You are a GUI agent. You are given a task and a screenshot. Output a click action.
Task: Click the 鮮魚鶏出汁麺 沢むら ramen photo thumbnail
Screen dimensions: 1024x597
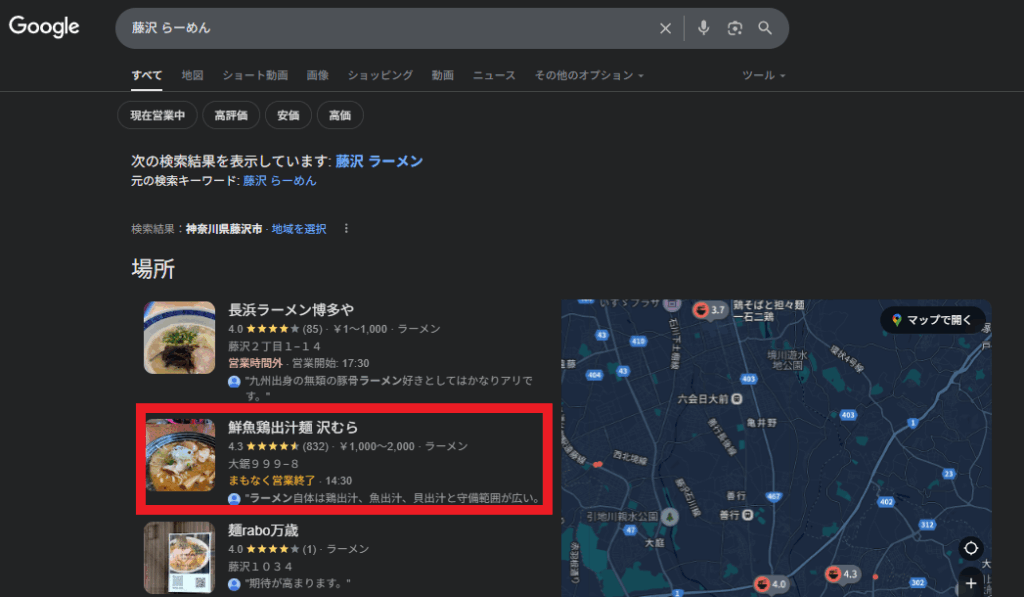pyautogui.click(x=180, y=455)
